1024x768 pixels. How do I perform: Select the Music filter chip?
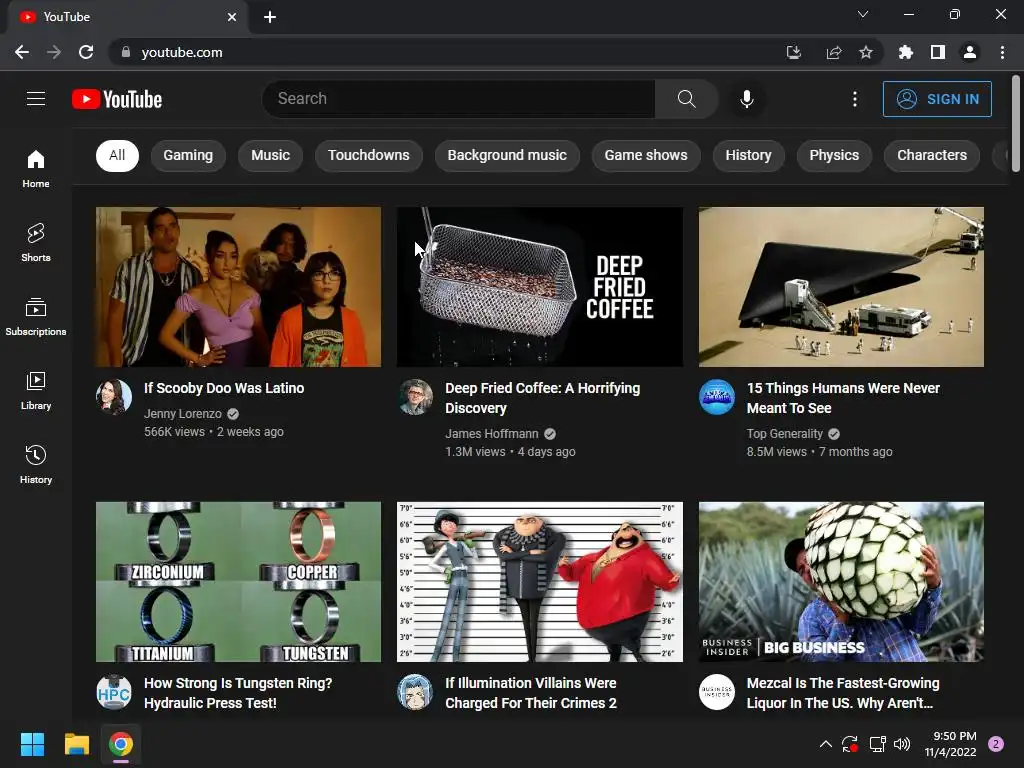coord(270,155)
